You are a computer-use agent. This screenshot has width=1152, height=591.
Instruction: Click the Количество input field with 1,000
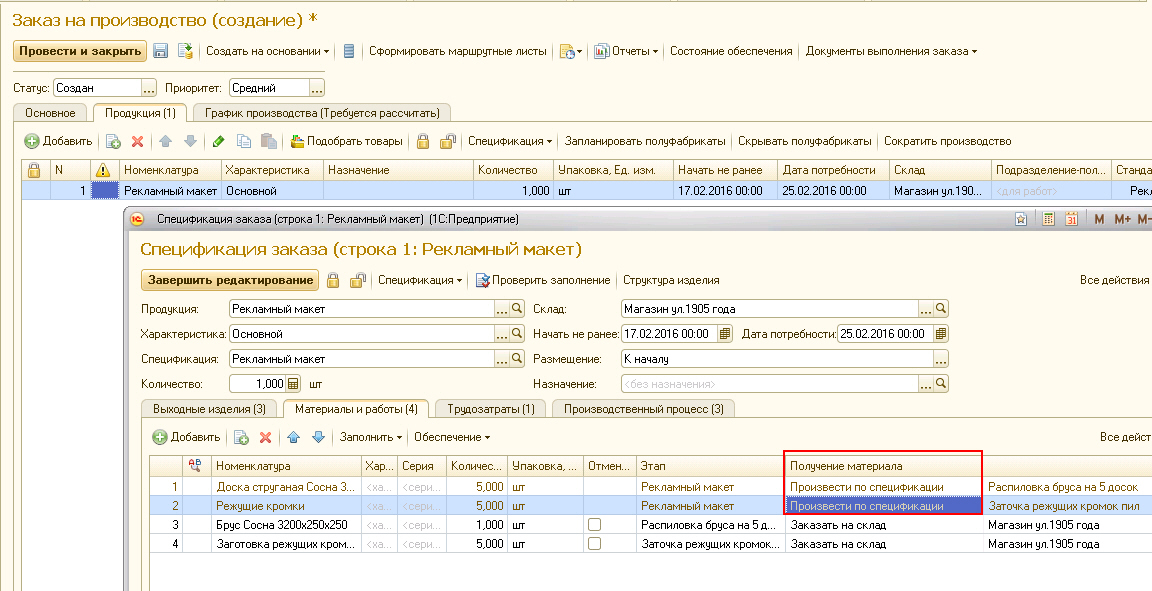258,384
